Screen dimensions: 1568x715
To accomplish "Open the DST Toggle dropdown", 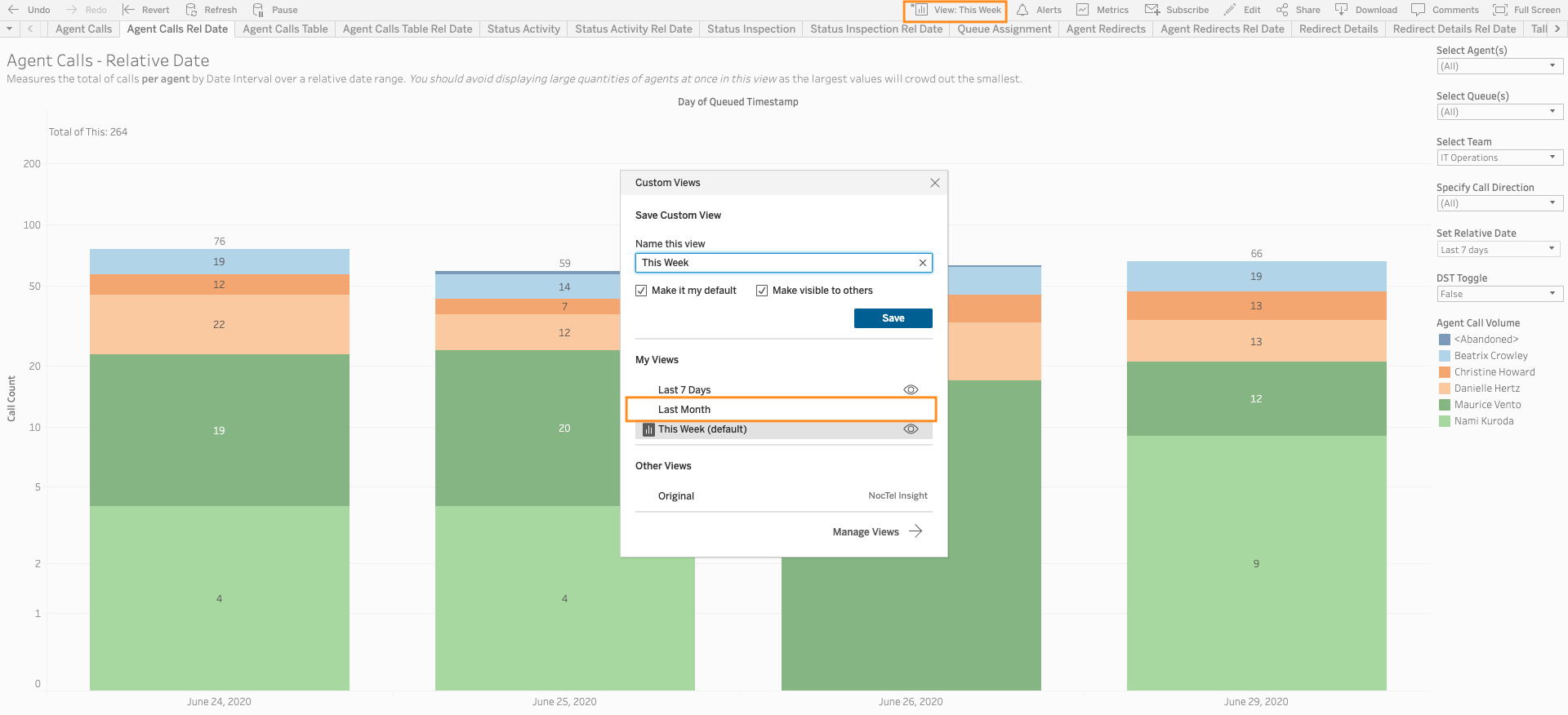I will [1499, 294].
